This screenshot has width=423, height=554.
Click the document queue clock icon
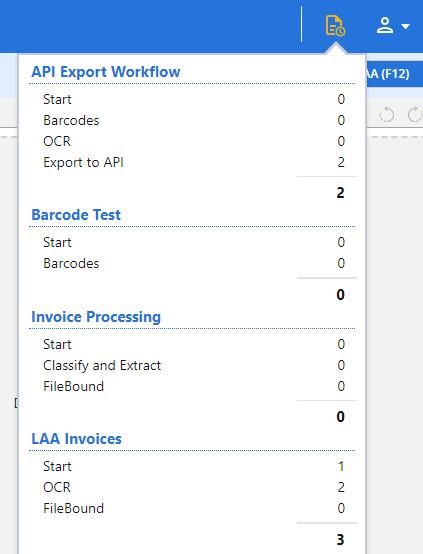[x=335, y=25]
